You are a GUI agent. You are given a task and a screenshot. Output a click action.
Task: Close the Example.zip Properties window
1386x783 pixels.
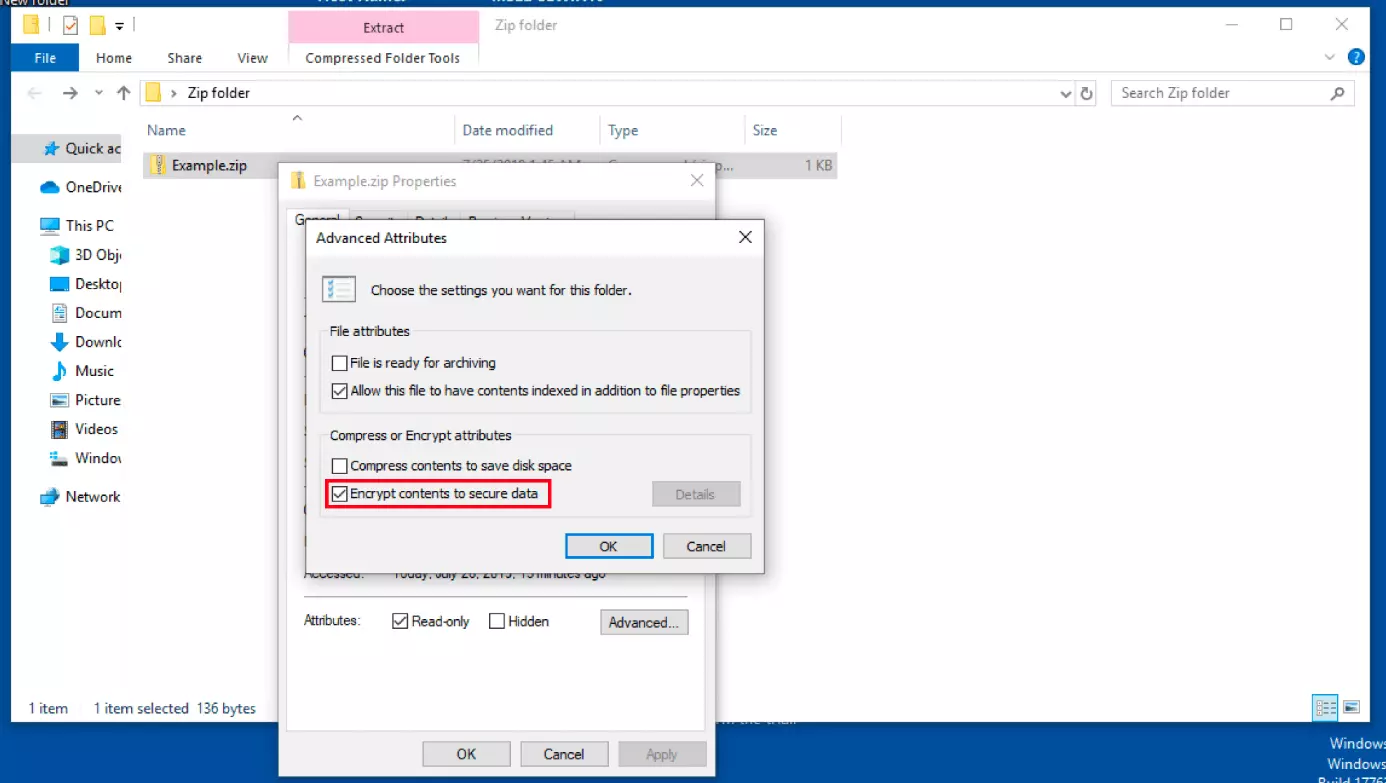[697, 181]
